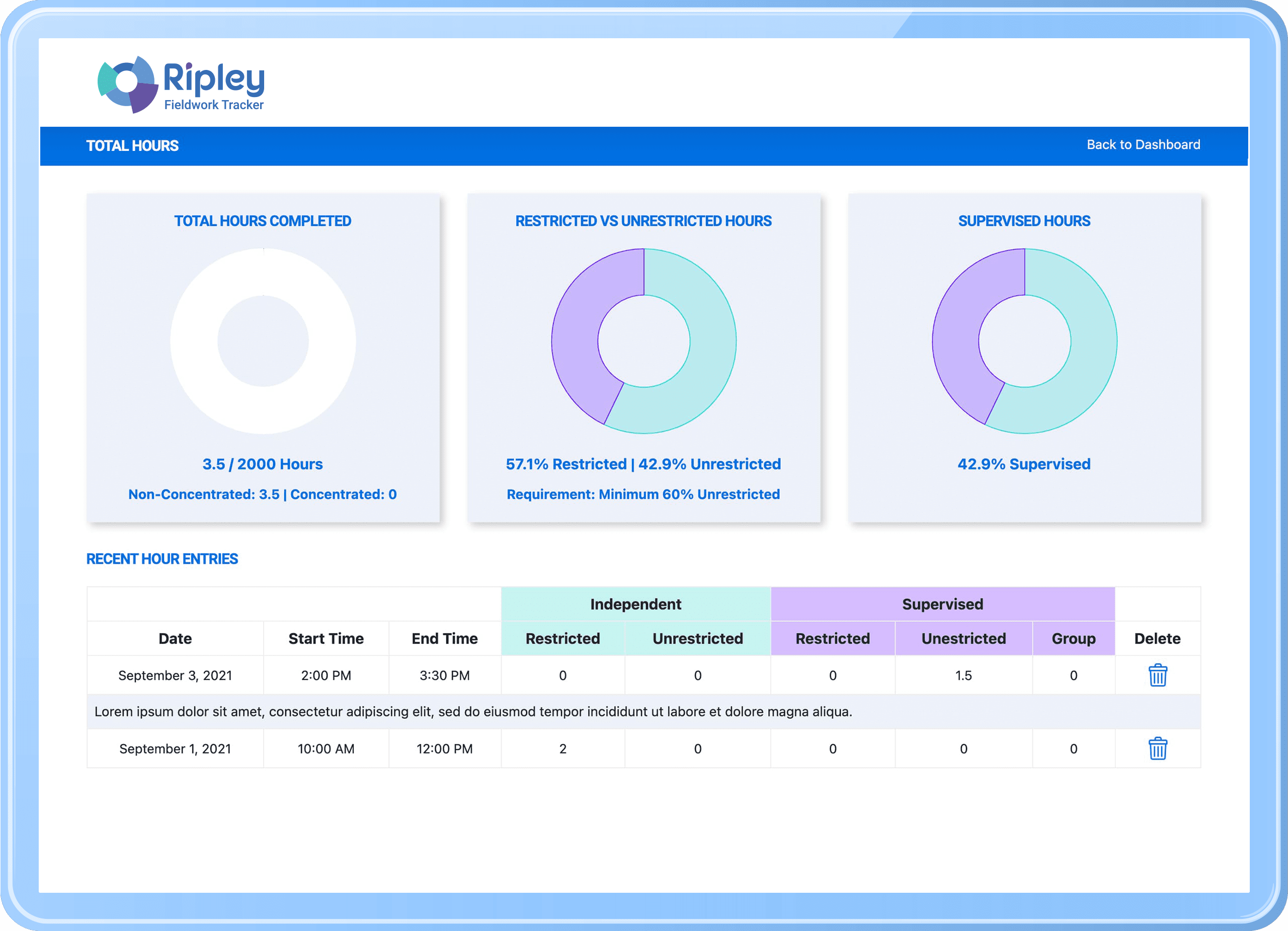Click the Recent Hour Entries heading
This screenshot has height=931, width=1288.
coord(162,559)
